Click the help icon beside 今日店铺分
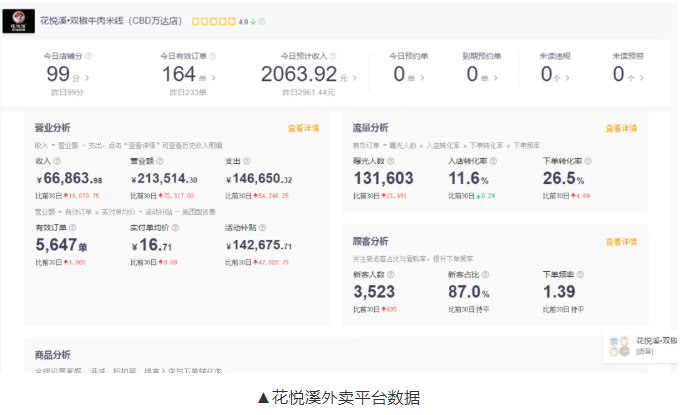The width and height of the screenshot is (685, 415). (x=89, y=56)
